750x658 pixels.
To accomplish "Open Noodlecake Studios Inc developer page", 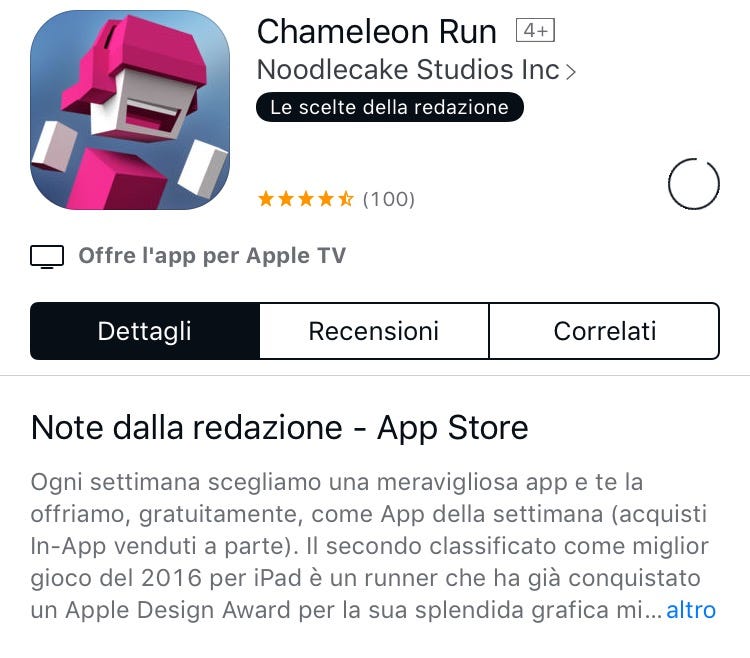I will tap(408, 70).
